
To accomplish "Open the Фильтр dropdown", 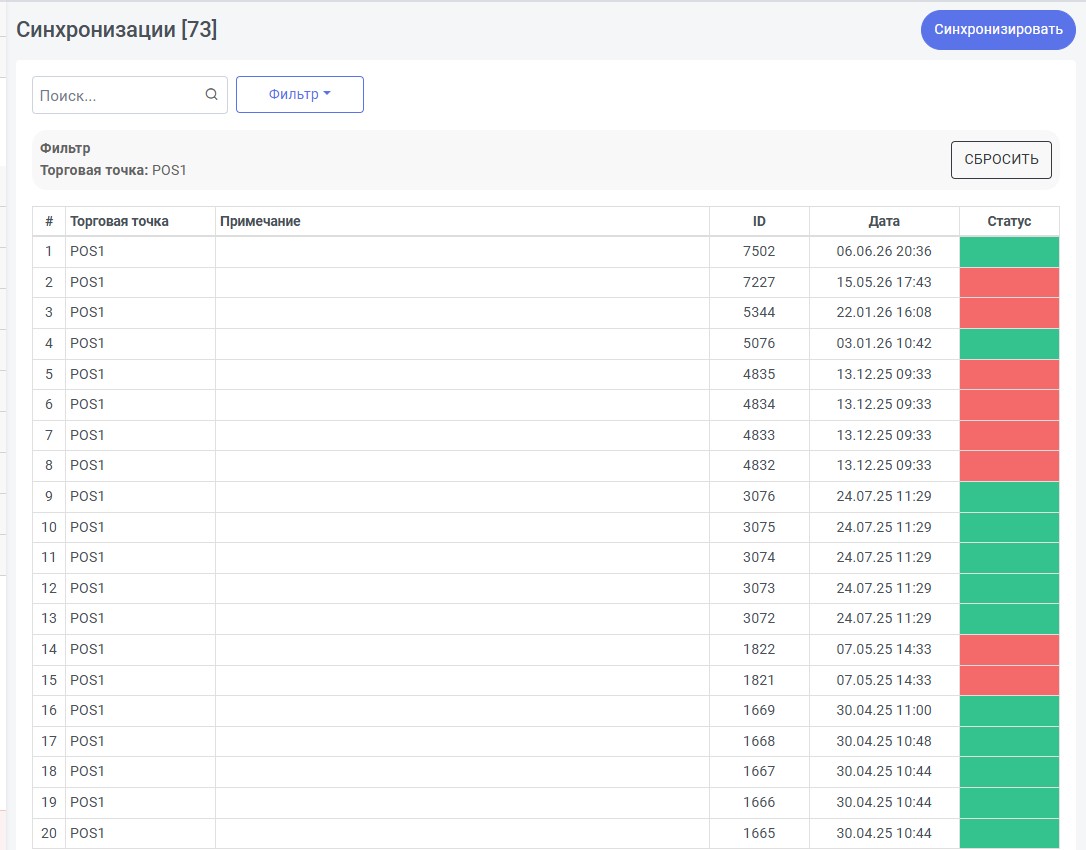I will pos(300,94).
